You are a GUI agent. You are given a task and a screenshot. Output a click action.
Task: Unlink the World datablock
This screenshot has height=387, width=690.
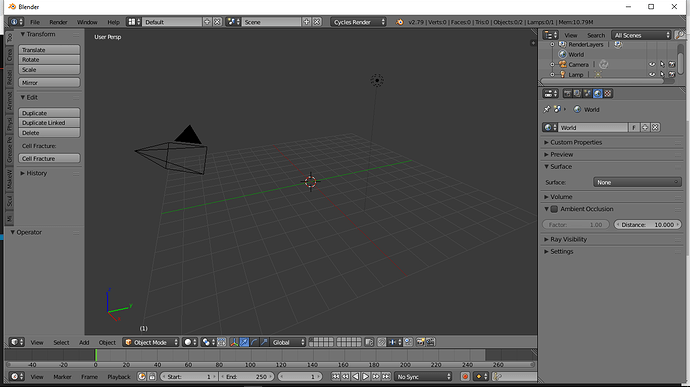(x=655, y=127)
